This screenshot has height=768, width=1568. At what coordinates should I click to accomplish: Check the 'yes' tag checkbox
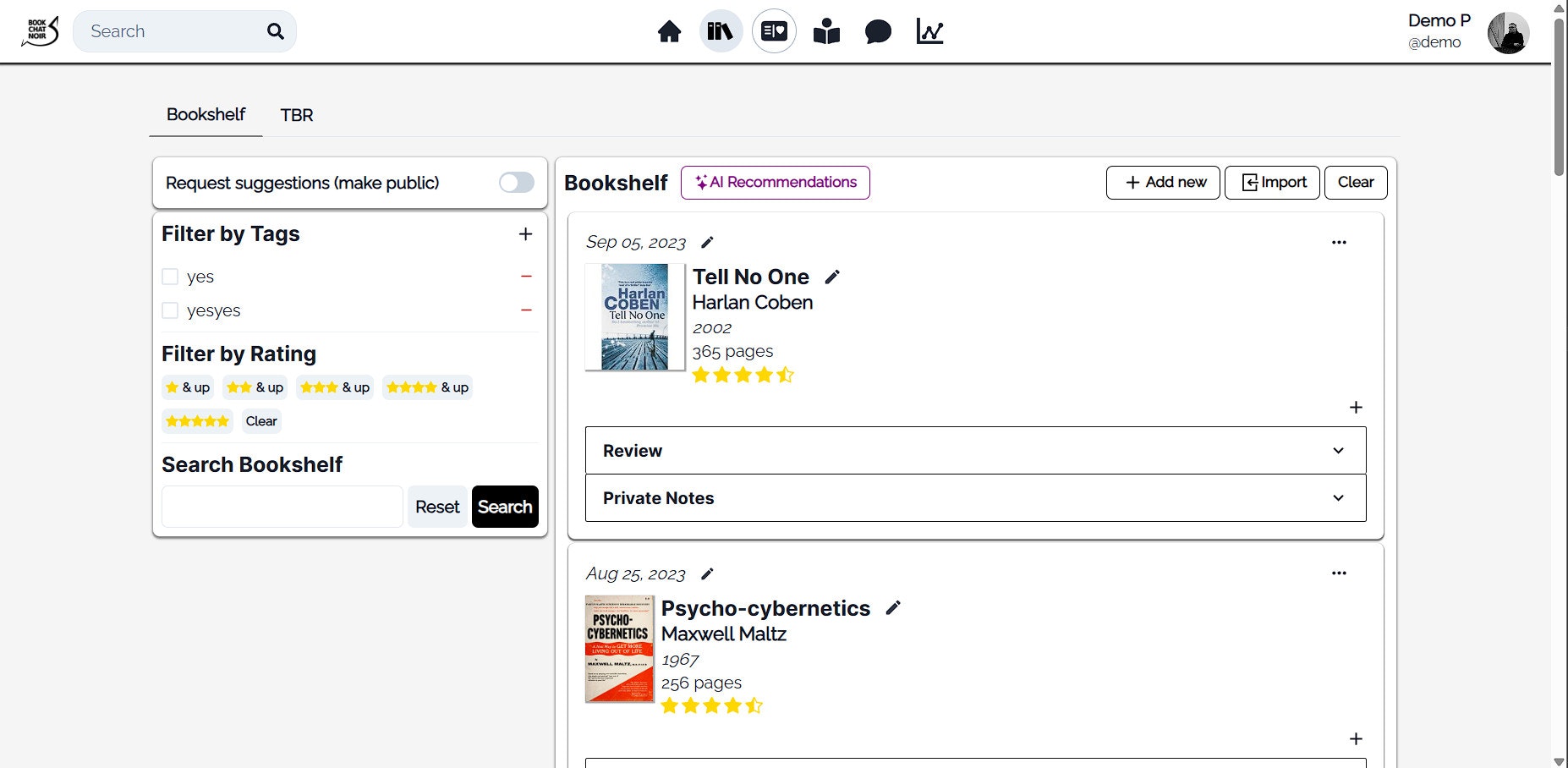tap(170, 277)
